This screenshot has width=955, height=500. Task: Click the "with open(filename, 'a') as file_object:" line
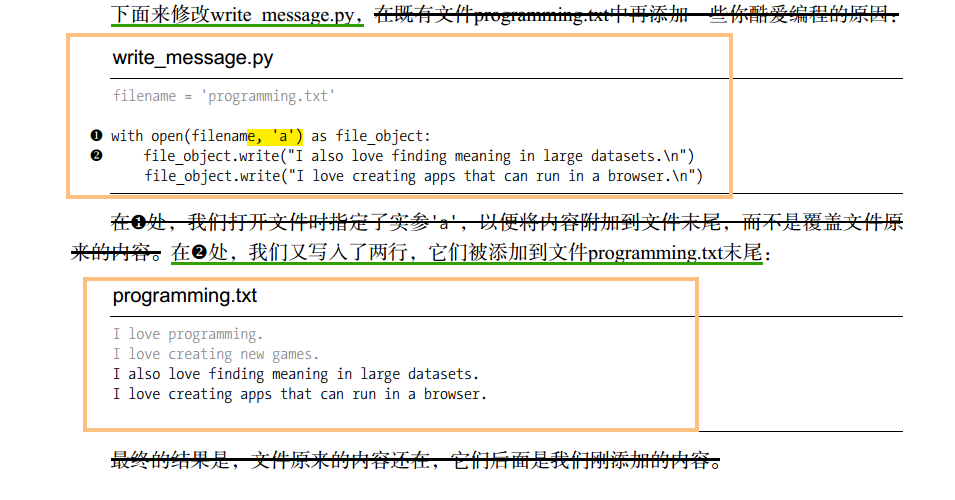tap(270, 136)
